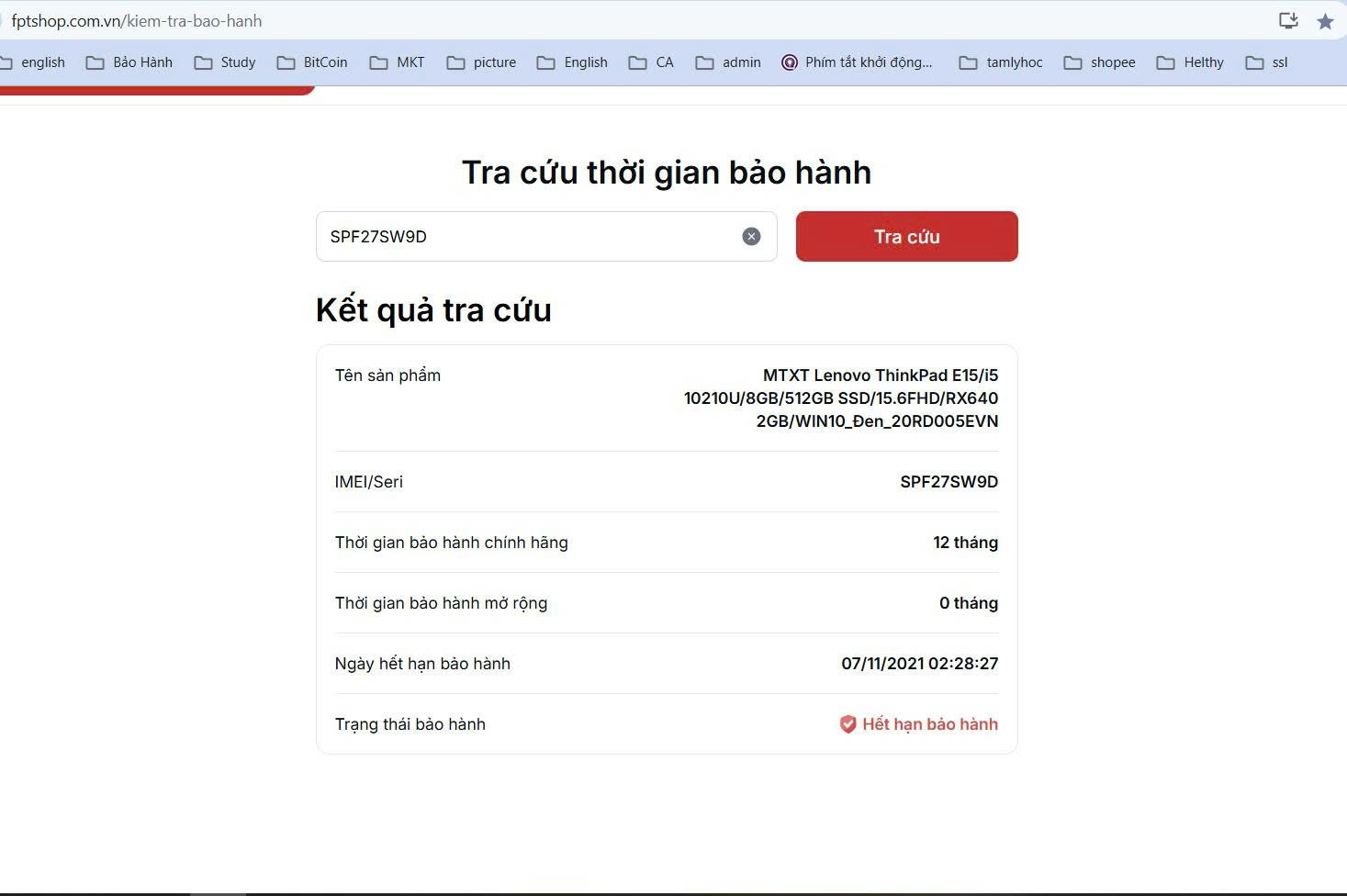1347x896 pixels.
Task: Clear the serial number search field
Action: pyautogui.click(x=751, y=237)
